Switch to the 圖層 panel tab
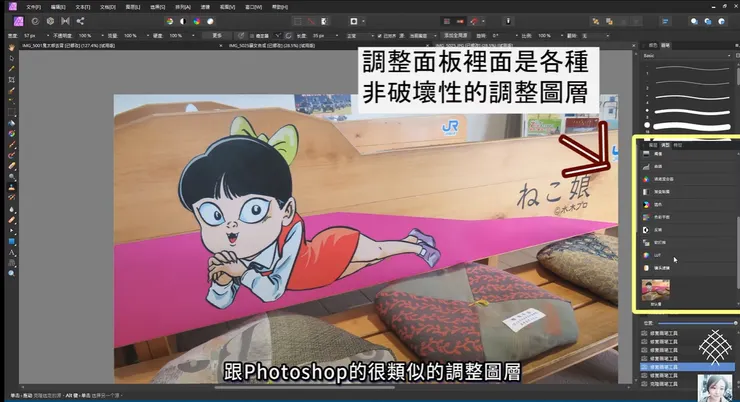Screen dimensions: 740x402 click(653, 145)
